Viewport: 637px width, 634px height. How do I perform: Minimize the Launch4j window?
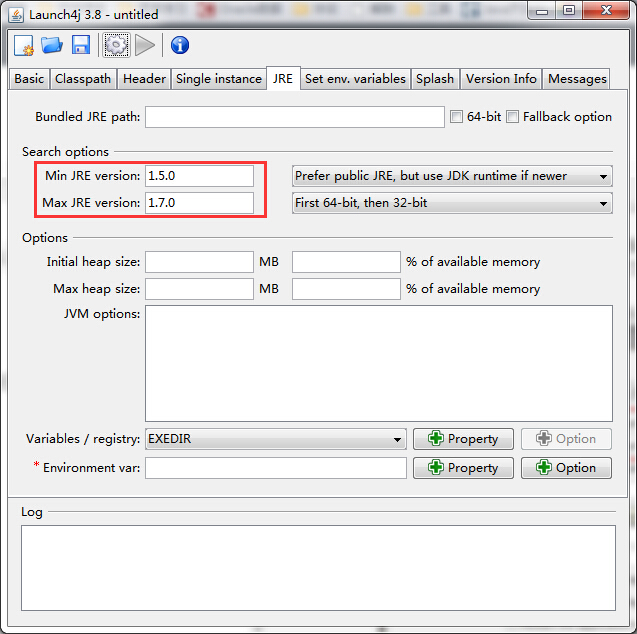pos(542,11)
